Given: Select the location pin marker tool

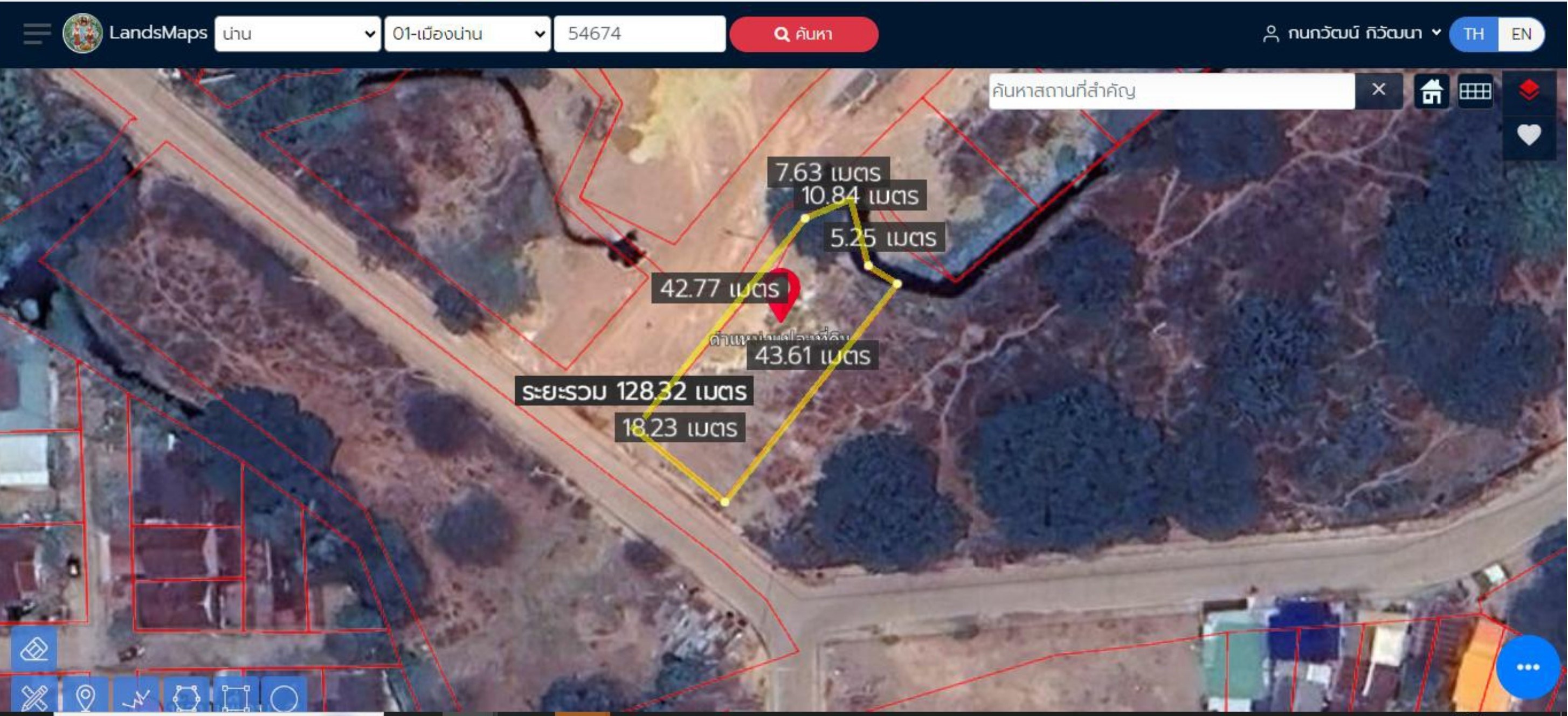Looking at the screenshot, I should point(85,697).
